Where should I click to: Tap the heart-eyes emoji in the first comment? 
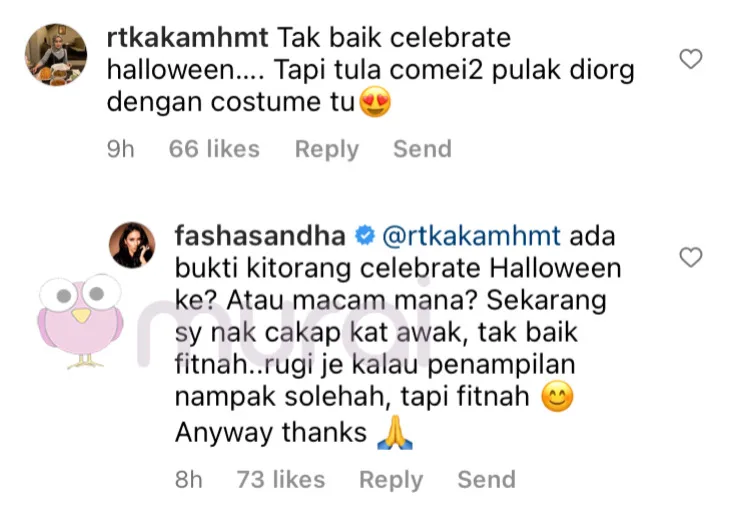375,102
